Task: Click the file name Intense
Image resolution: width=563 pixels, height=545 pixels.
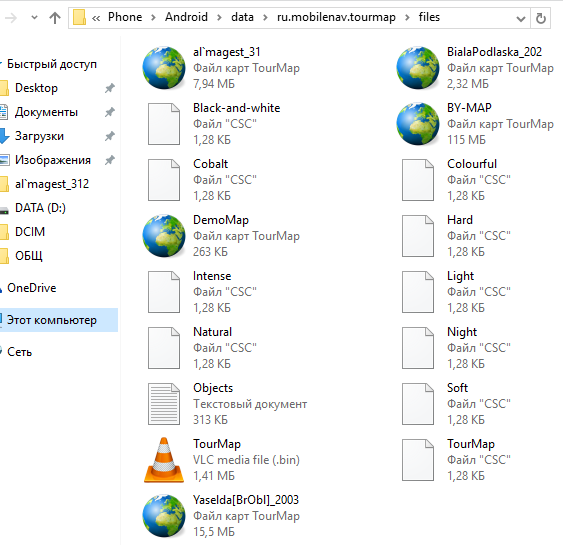Action: click(212, 276)
